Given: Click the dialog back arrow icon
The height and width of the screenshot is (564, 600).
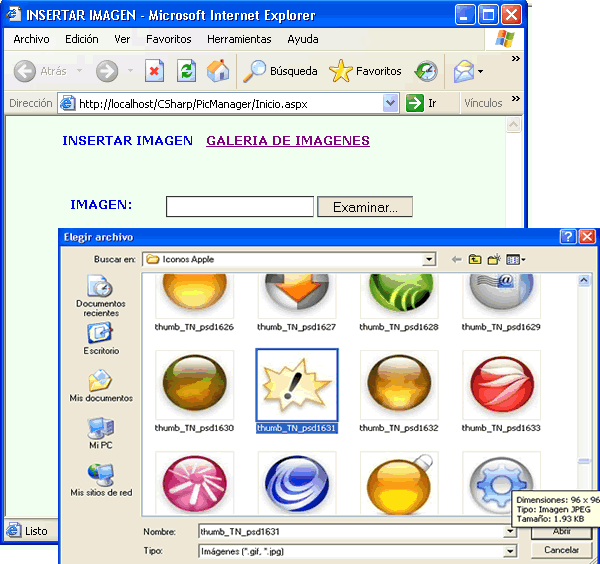Looking at the screenshot, I should click(x=456, y=260).
